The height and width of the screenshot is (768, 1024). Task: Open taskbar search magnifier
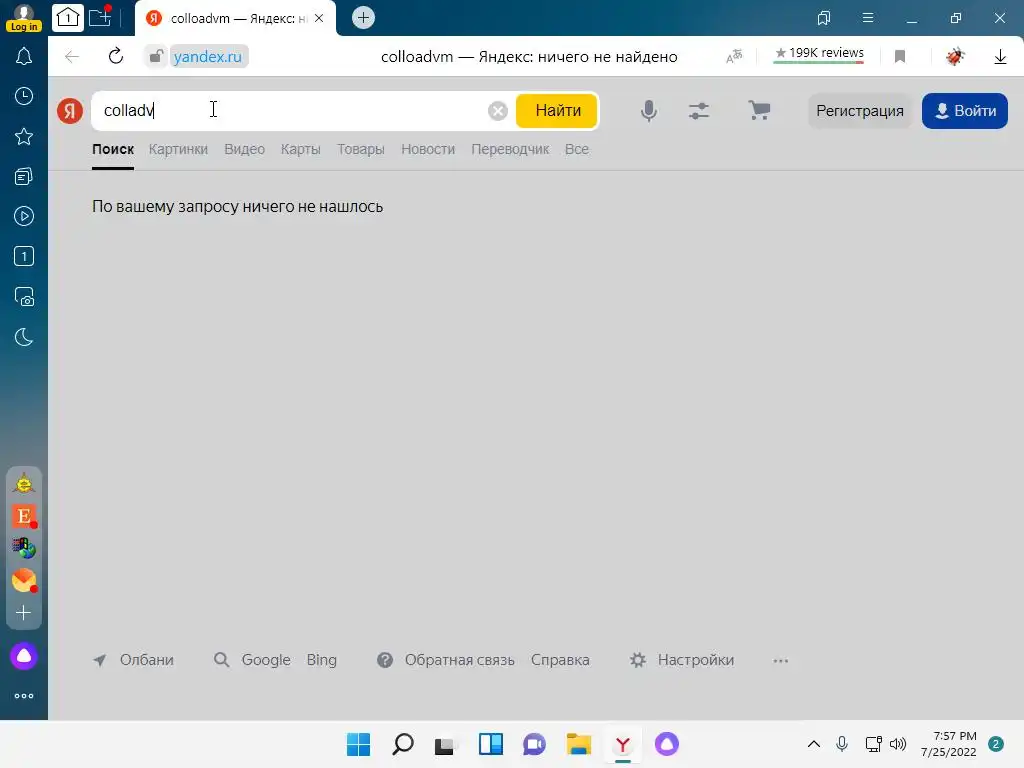403,744
